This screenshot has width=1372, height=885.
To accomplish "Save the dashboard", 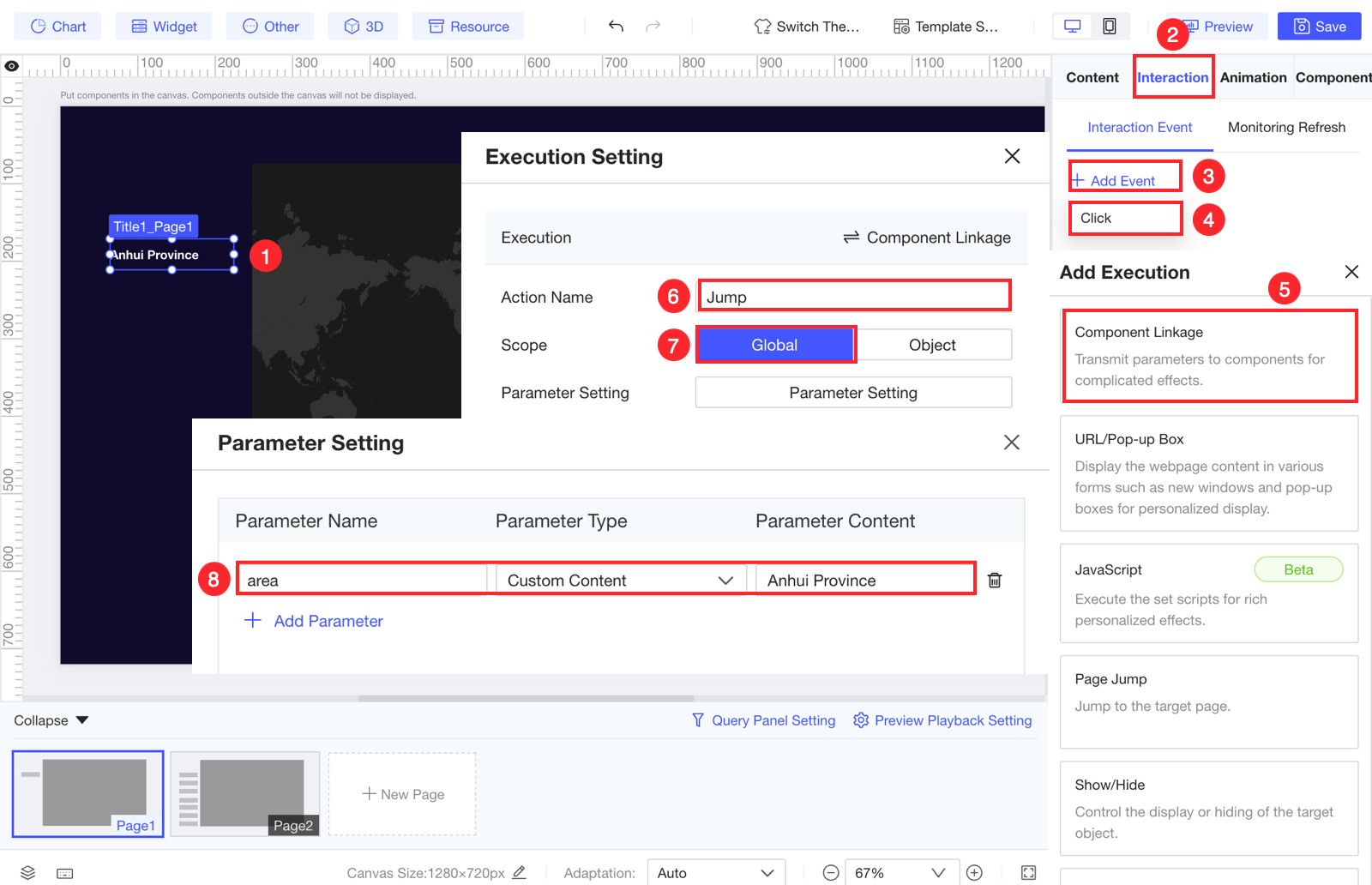I will coord(1320,27).
